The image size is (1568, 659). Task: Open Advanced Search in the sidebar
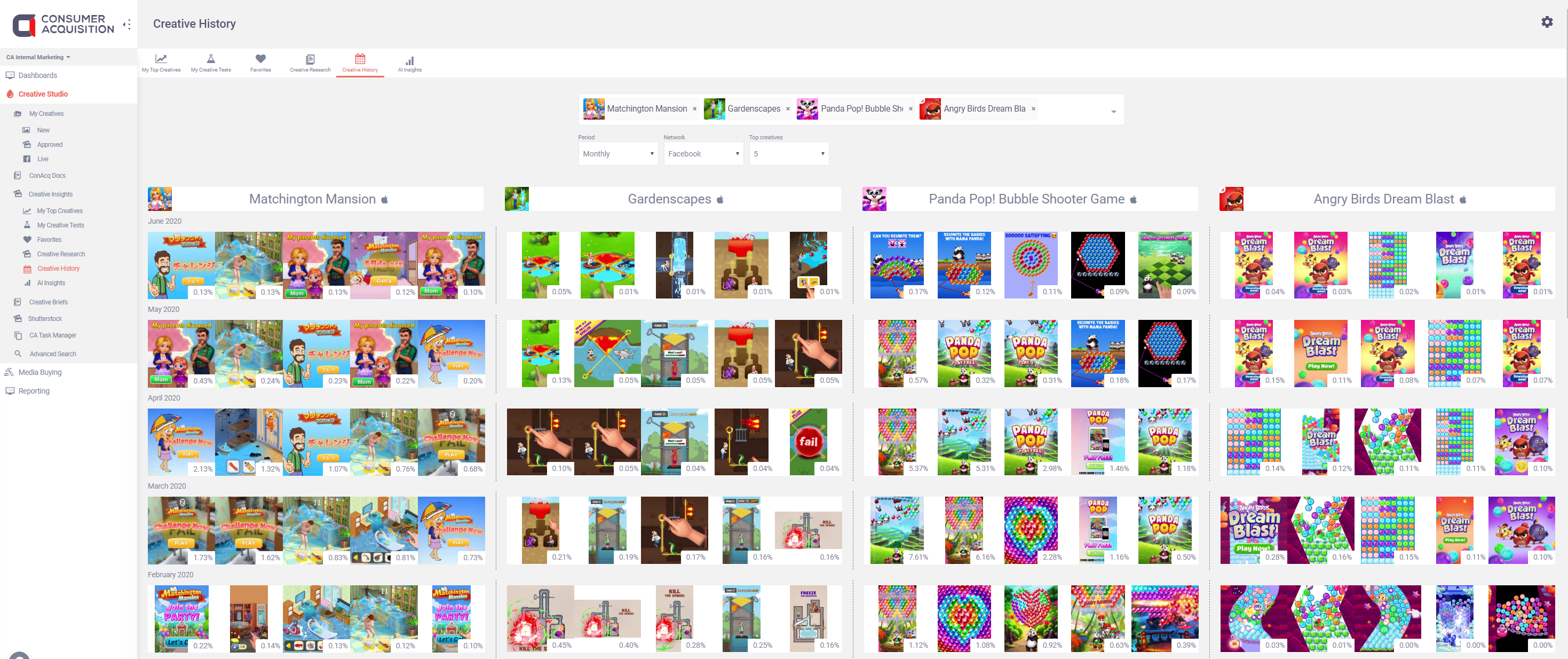[x=52, y=354]
